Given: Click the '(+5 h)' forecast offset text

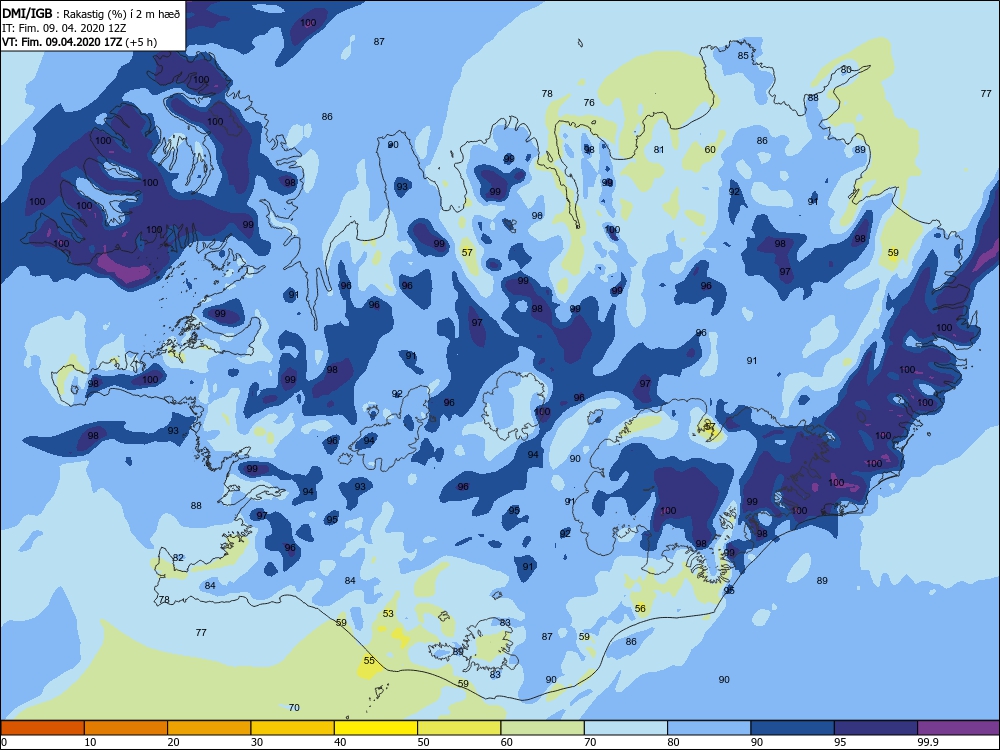Looking at the screenshot, I should (141, 42).
